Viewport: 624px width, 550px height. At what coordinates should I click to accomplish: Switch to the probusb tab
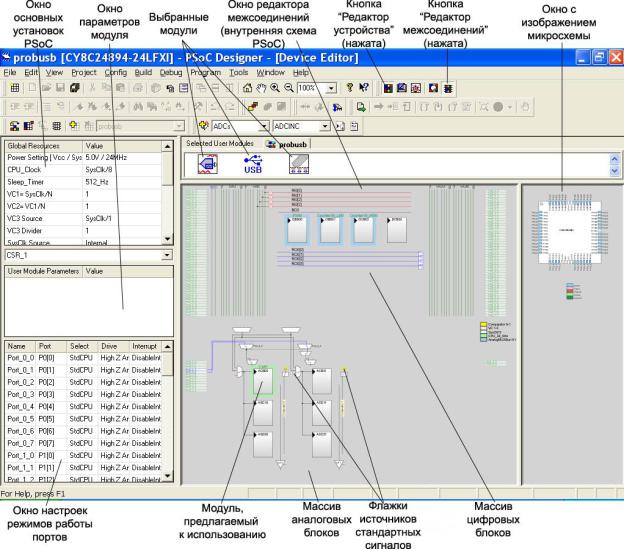coord(288,144)
